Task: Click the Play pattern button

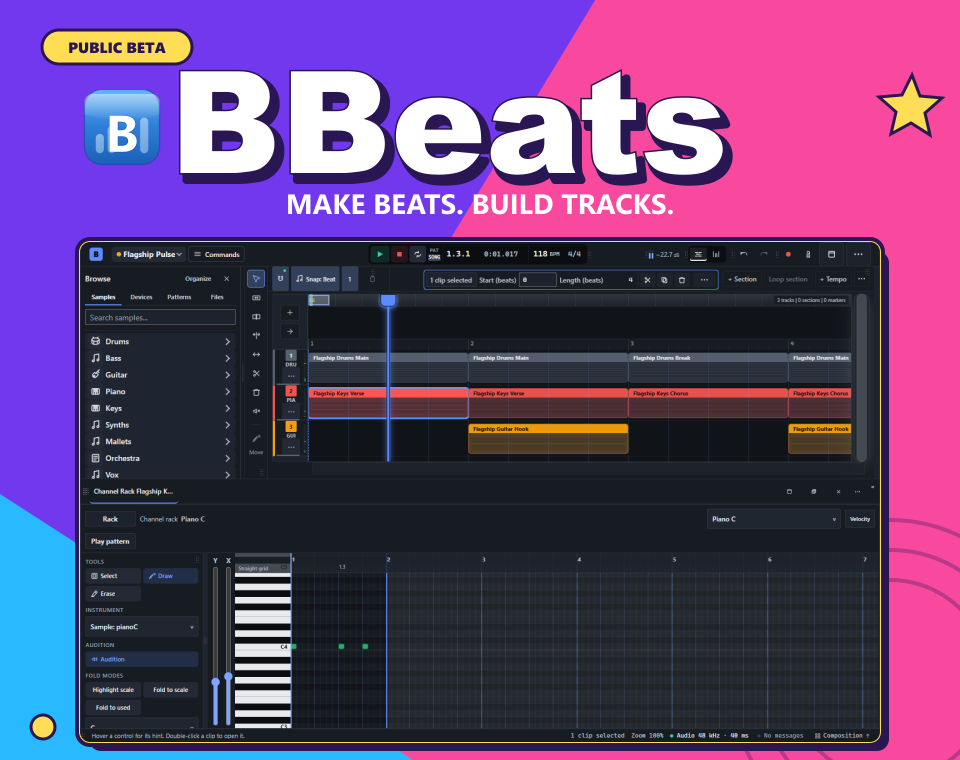Action: 110,541
